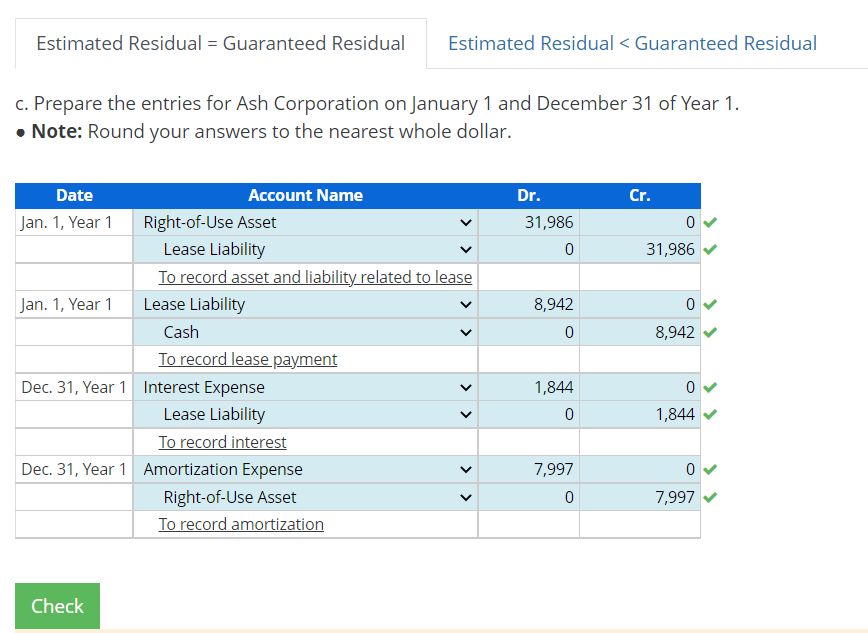Expand the Interest Expense account selector
Screen dimensions: 868x633
[464, 387]
